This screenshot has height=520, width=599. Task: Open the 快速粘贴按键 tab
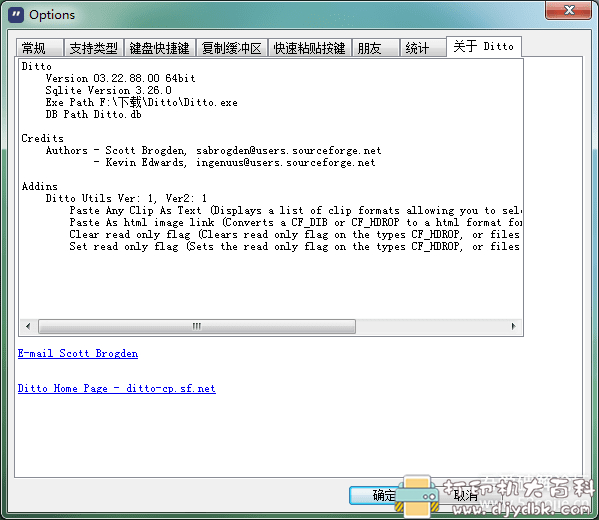pyautogui.click(x=309, y=48)
